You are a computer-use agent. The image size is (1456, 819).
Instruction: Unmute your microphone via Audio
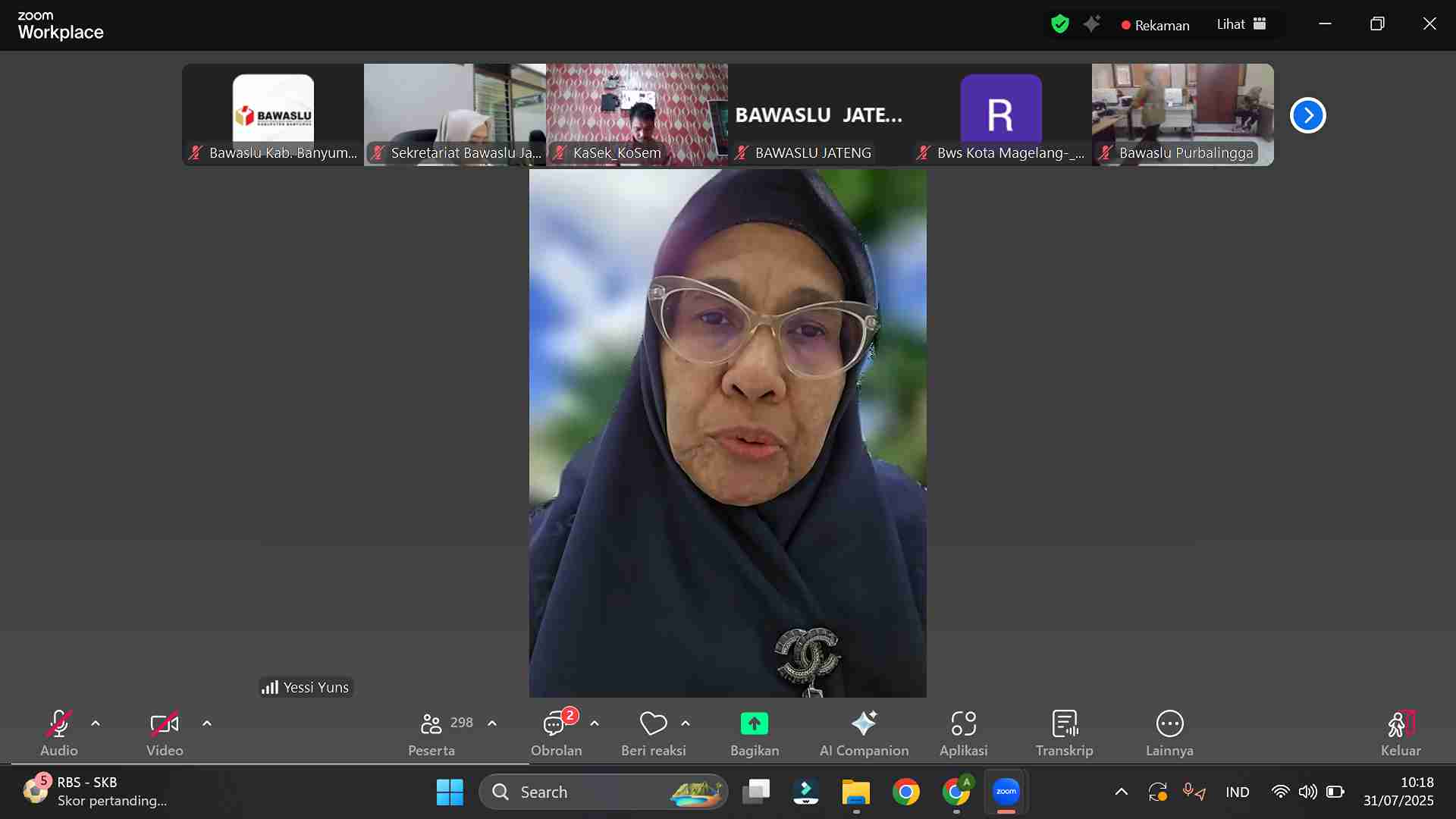(58, 728)
